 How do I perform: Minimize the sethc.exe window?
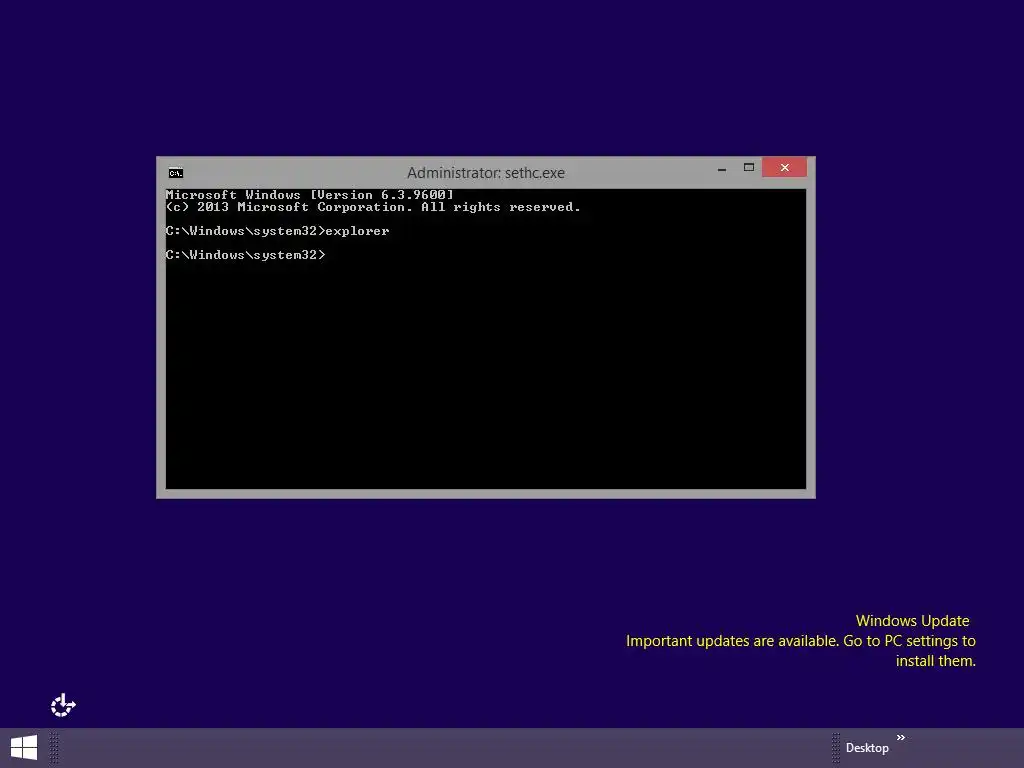coord(722,168)
